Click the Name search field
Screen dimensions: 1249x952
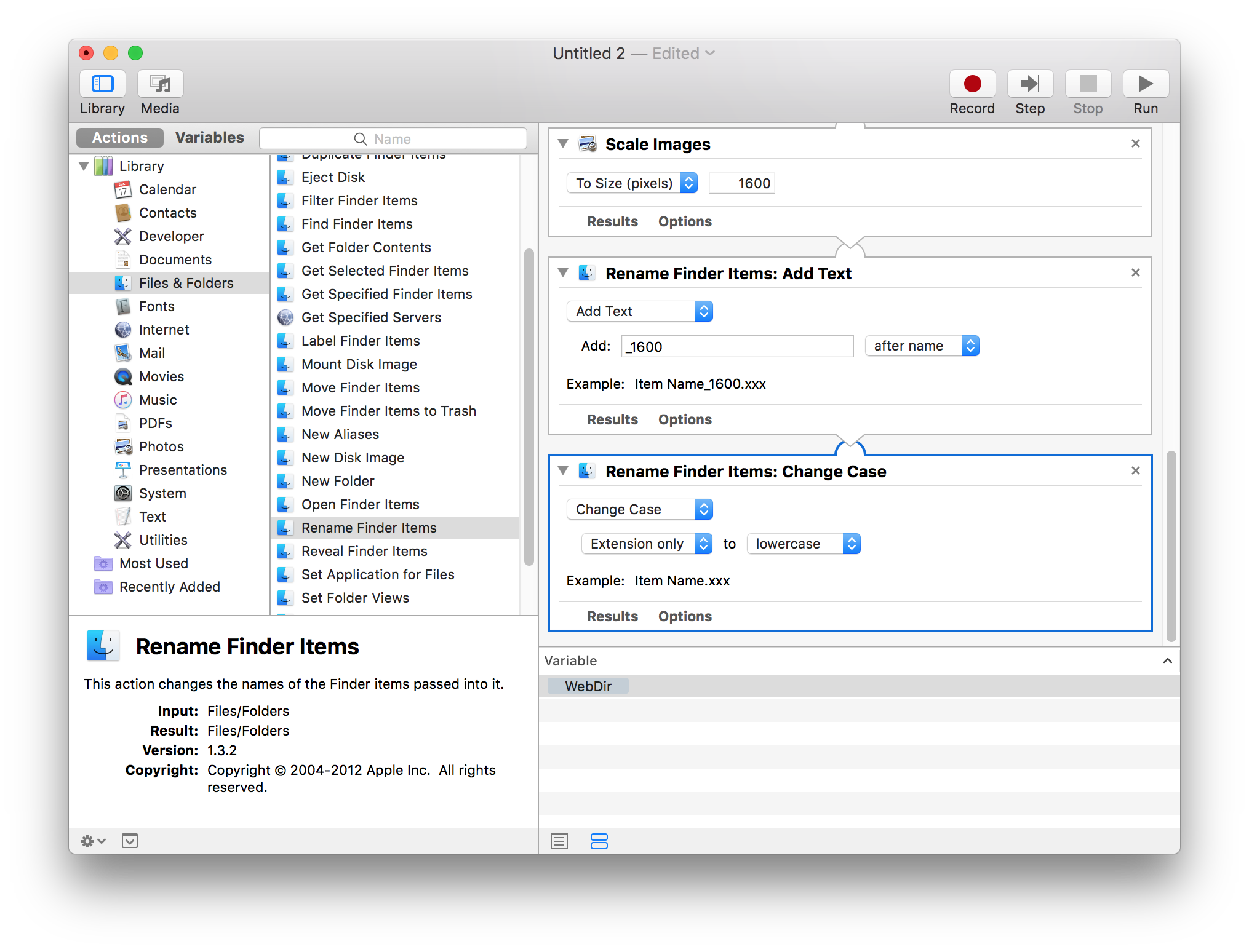[393, 139]
